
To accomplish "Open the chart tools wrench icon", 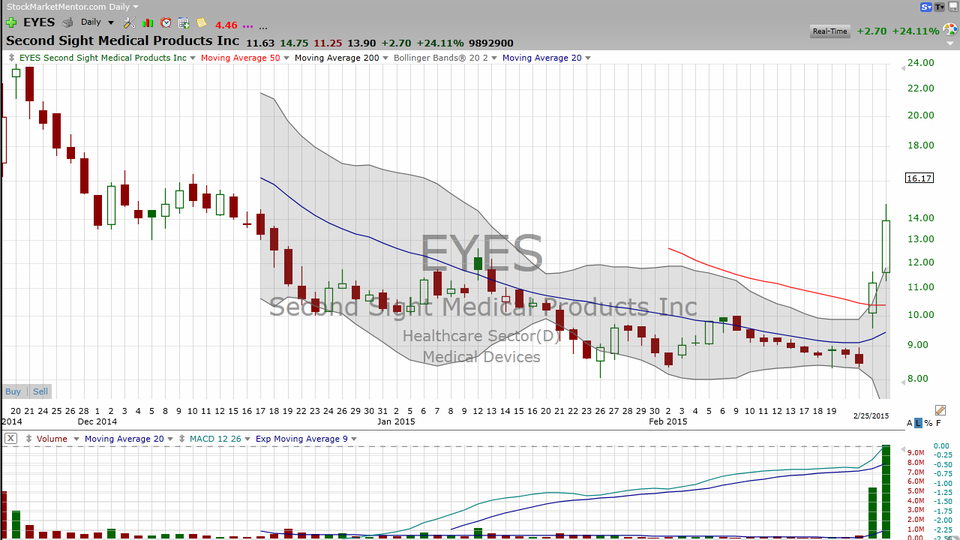I will (x=129, y=23).
